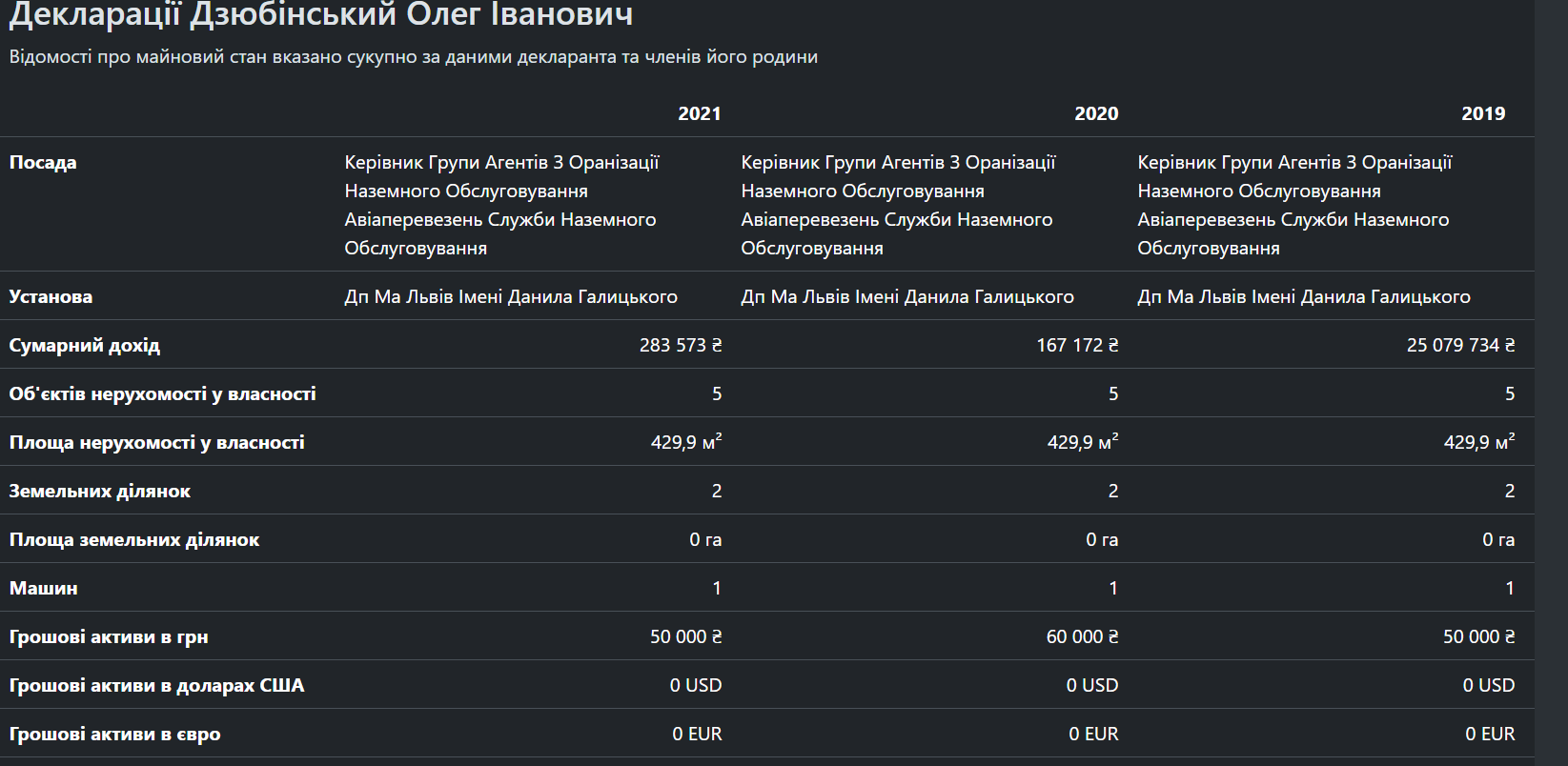Click the page title "Декларації Дзюбінський Олег Іванович"
The height and width of the screenshot is (766, 1568).
pos(320,15)
